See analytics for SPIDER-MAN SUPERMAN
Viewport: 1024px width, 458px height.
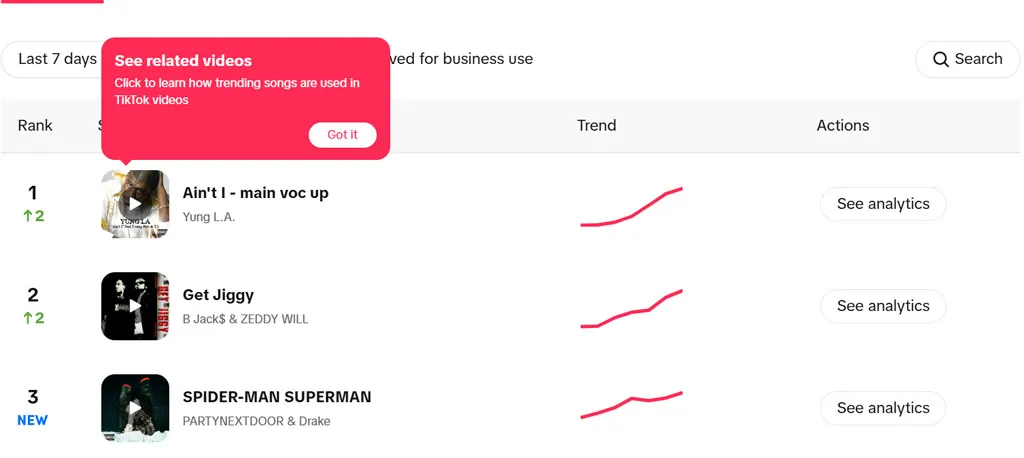(883, 408)
